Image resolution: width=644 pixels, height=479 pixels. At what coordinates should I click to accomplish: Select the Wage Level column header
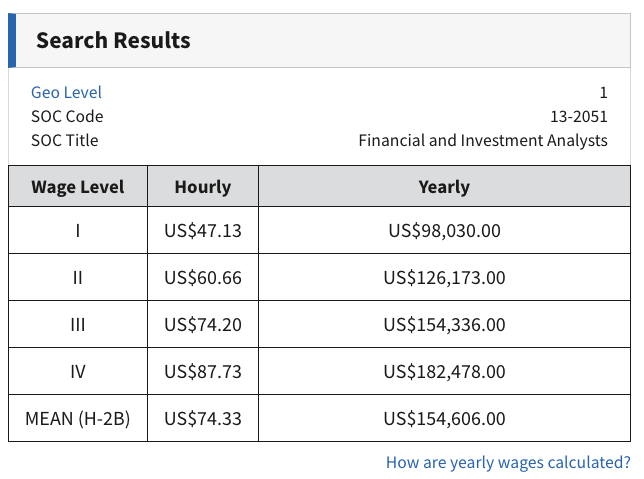coord(78,187)
